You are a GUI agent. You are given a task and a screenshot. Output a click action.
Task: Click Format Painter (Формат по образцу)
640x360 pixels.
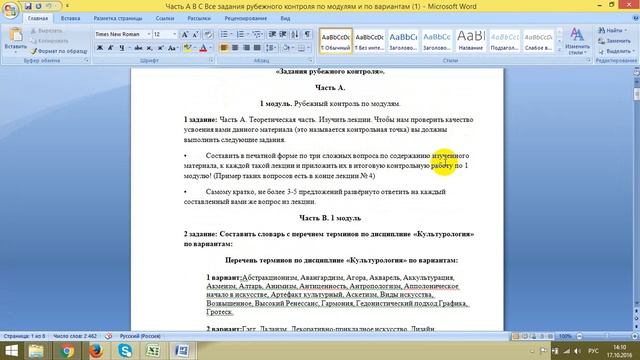point(59,51)
